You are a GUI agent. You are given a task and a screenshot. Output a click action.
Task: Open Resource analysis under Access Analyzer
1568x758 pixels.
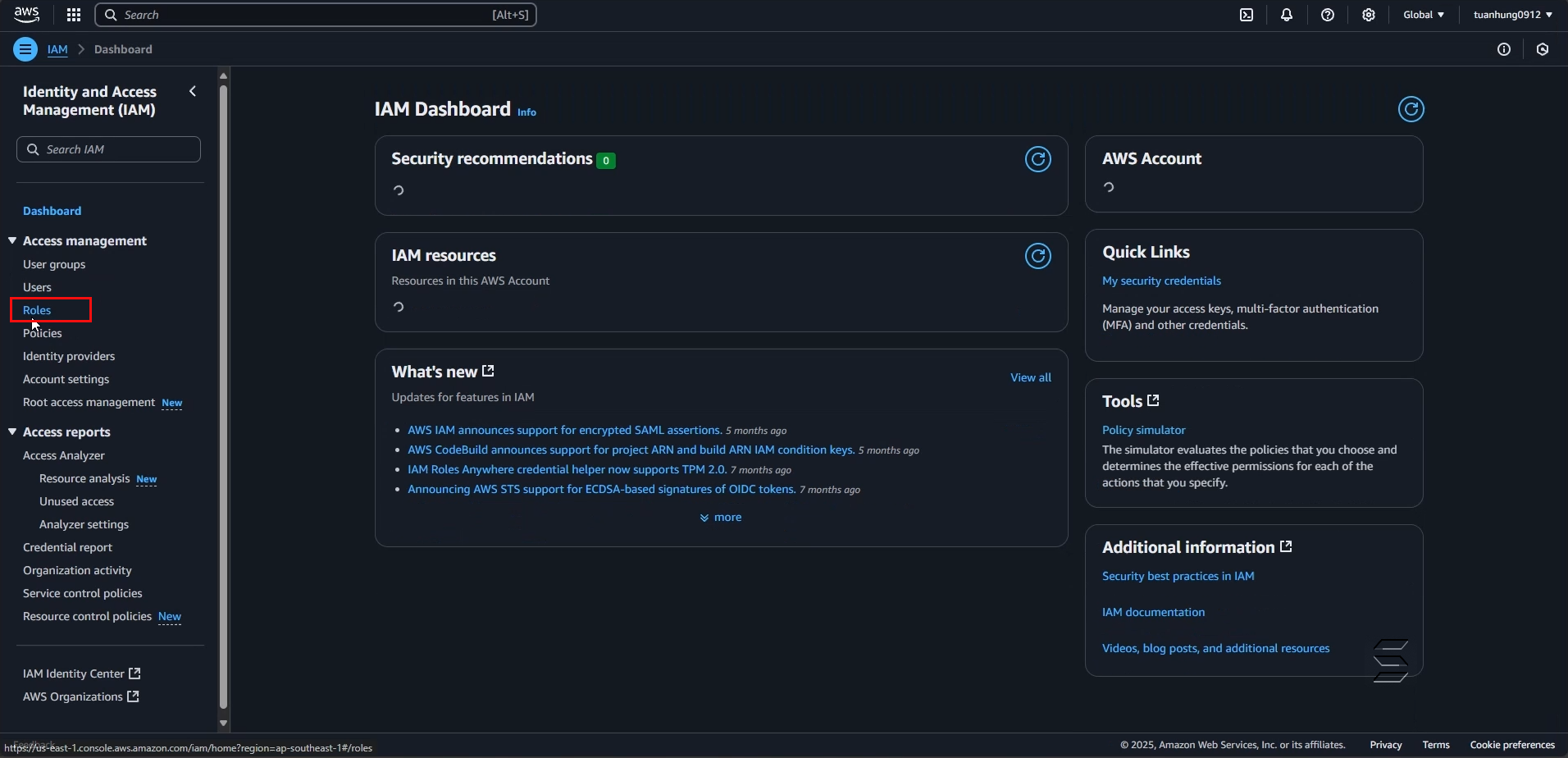click(x=84, y=478)
